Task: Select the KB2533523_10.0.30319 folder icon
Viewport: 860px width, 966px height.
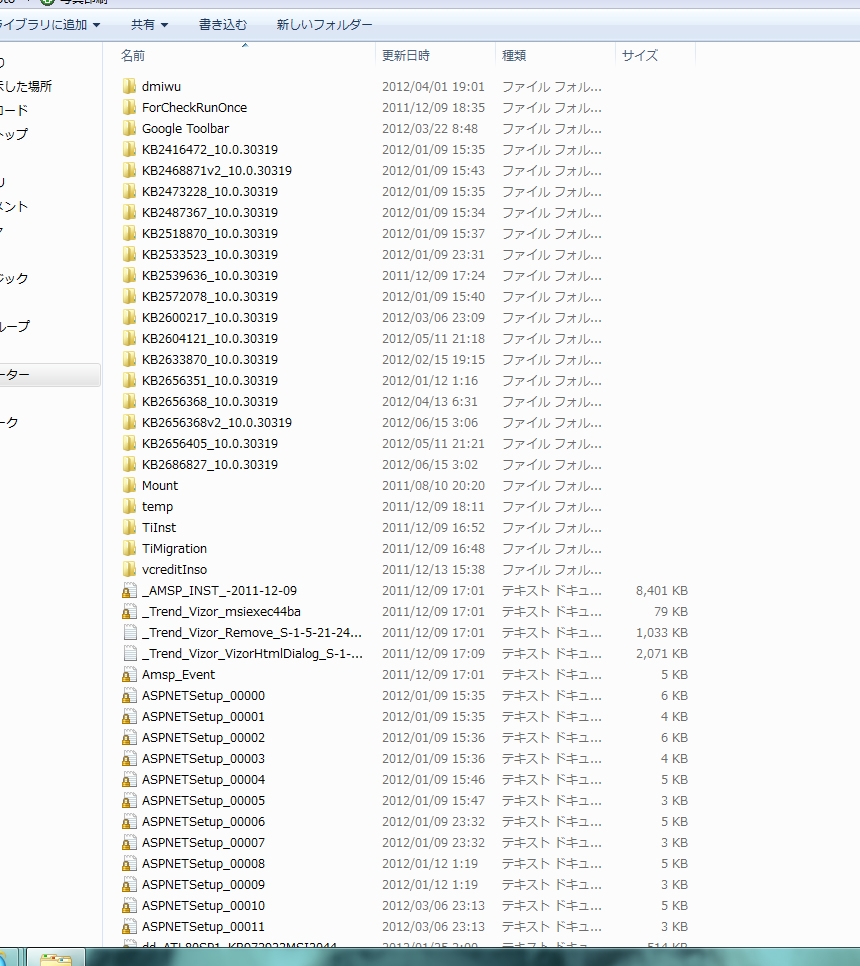Action: click(x=129, y=254)
